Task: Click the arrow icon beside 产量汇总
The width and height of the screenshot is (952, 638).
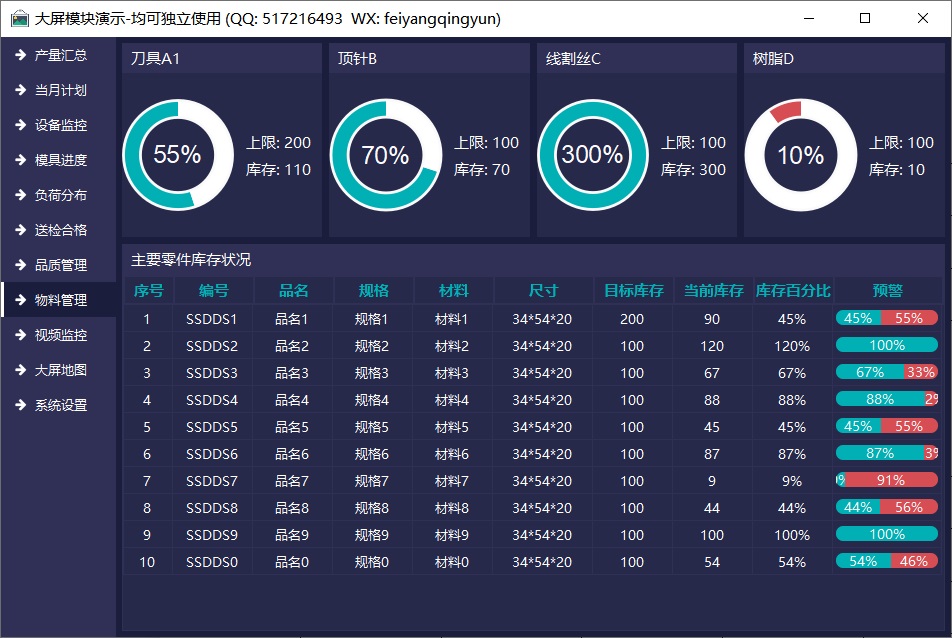Action: pos(19,55)
